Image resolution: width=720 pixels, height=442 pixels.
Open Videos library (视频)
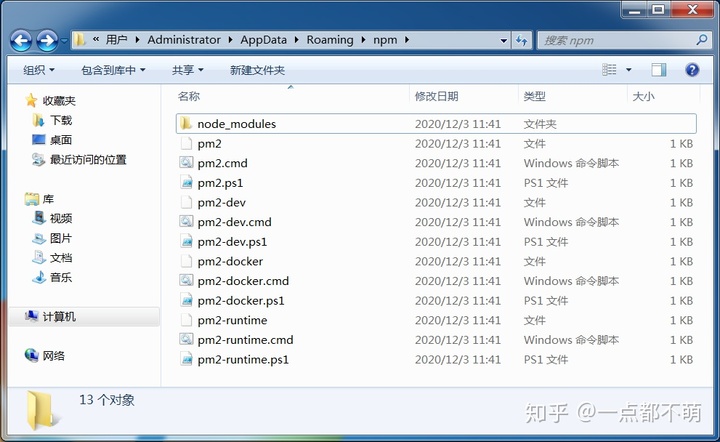52,218
